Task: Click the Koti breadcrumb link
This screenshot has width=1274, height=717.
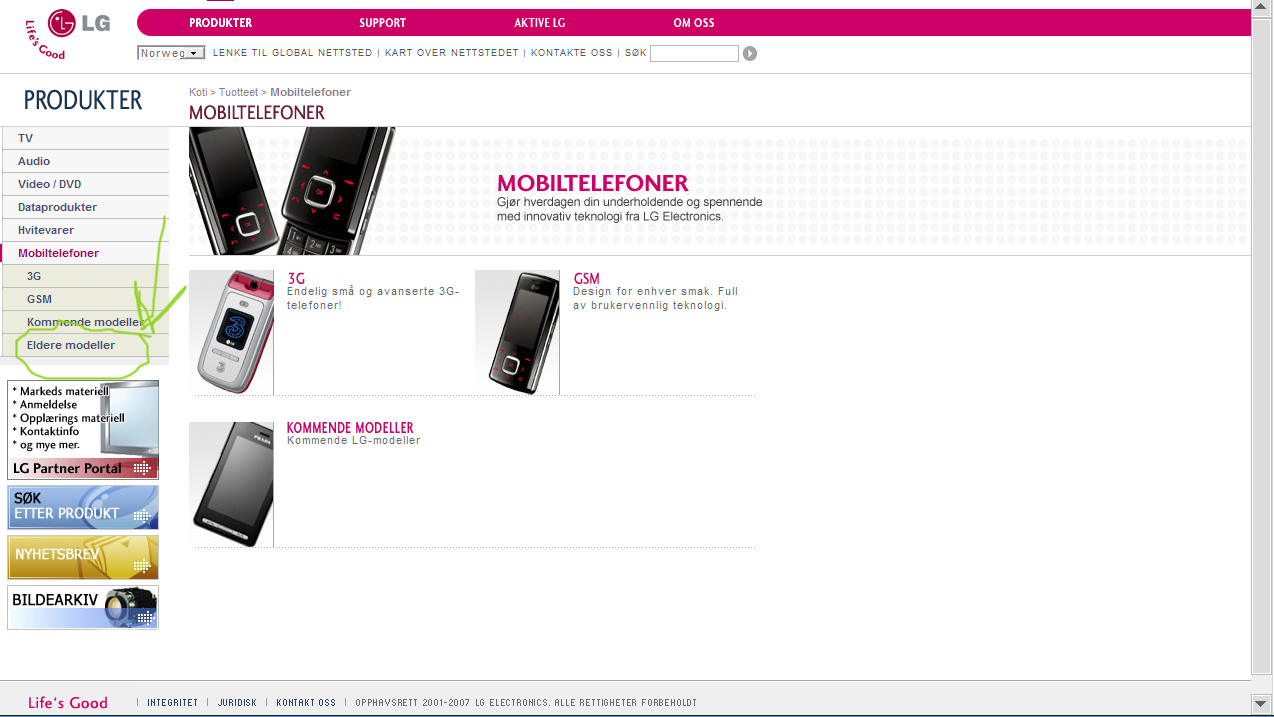Action: pyautogui.click(x=198, y=92)
